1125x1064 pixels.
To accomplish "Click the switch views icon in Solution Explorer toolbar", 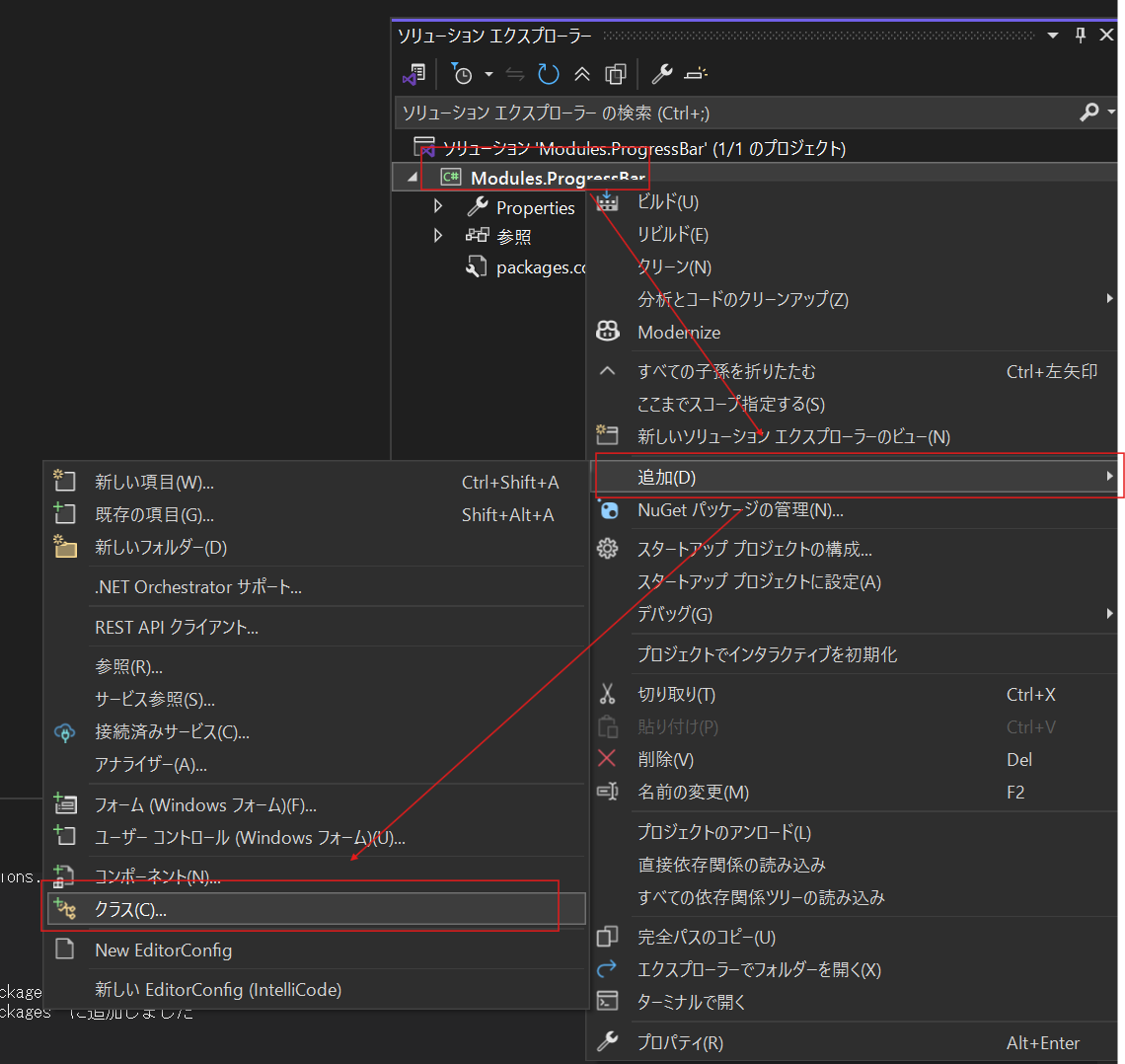I will 414,74.
